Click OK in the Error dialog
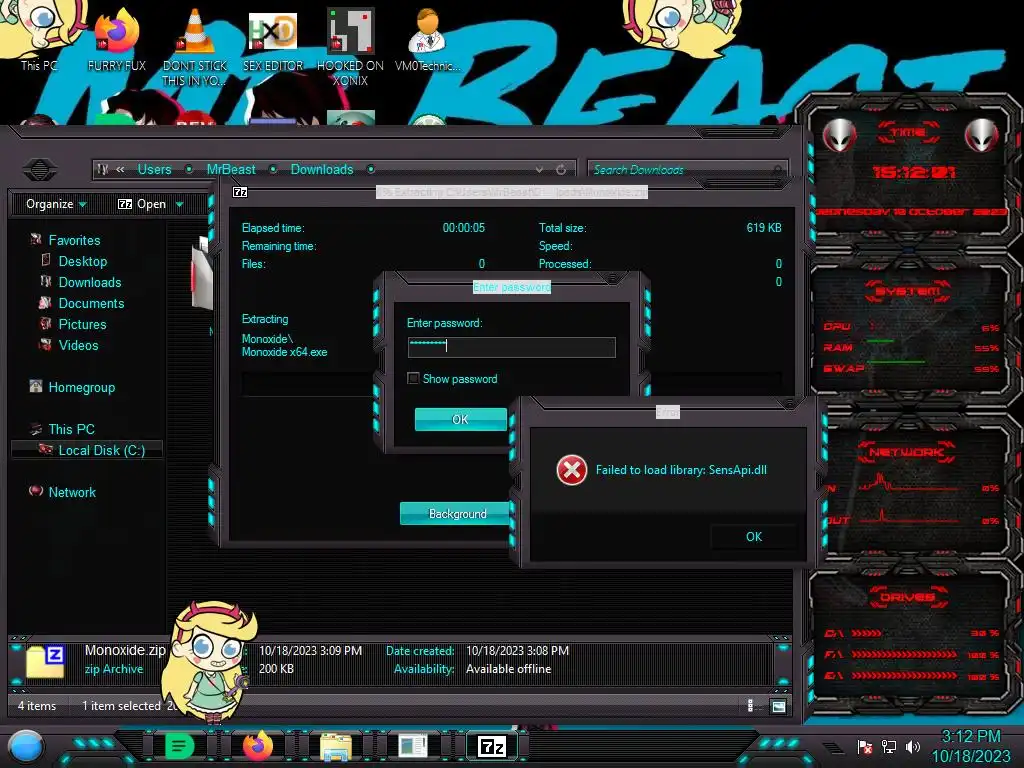 (x=754, y=537)
